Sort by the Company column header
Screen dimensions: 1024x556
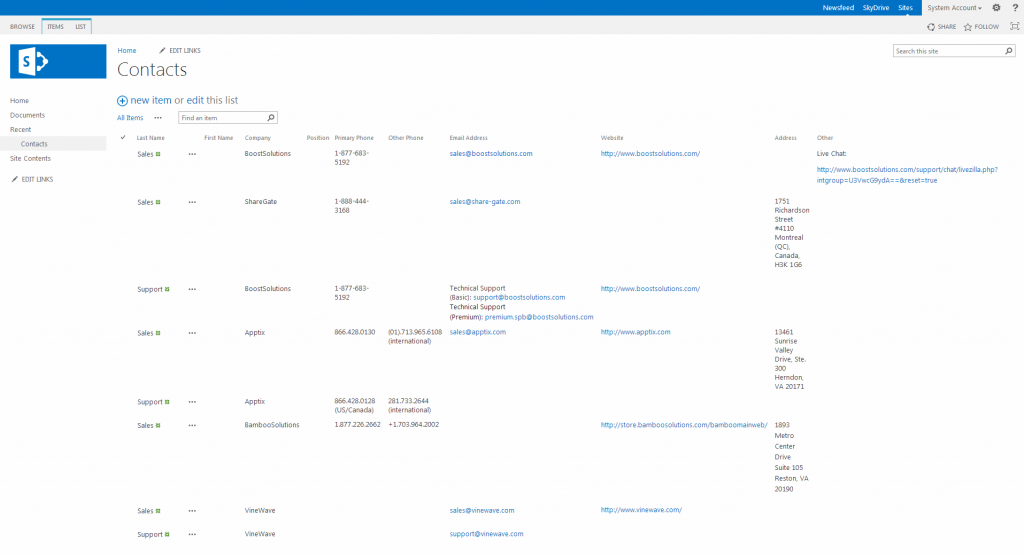click(x=257, y=138)
